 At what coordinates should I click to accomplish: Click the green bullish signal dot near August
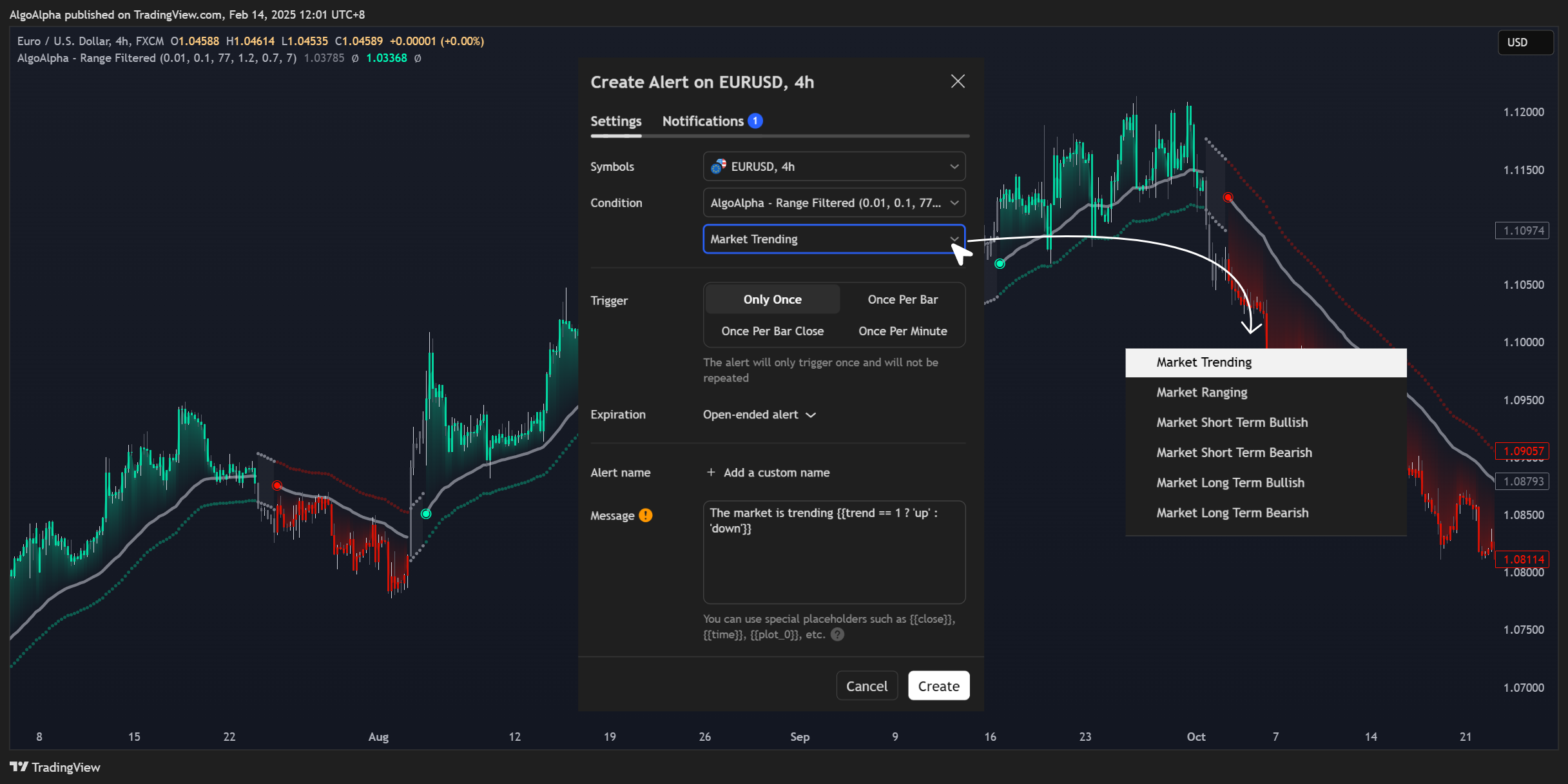[x=426, y=514]
